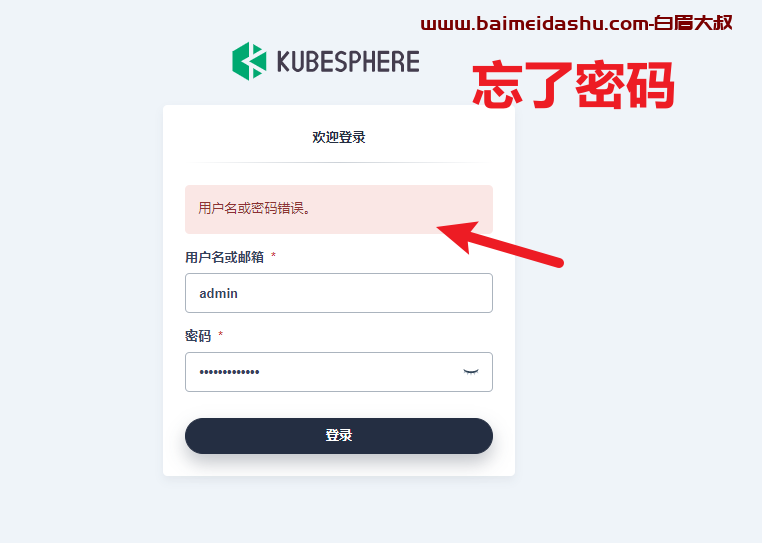Click the red asterisk beside 用户名或邮箱
The width and height of the screenshot is (762, 543).
click(274, 255)
